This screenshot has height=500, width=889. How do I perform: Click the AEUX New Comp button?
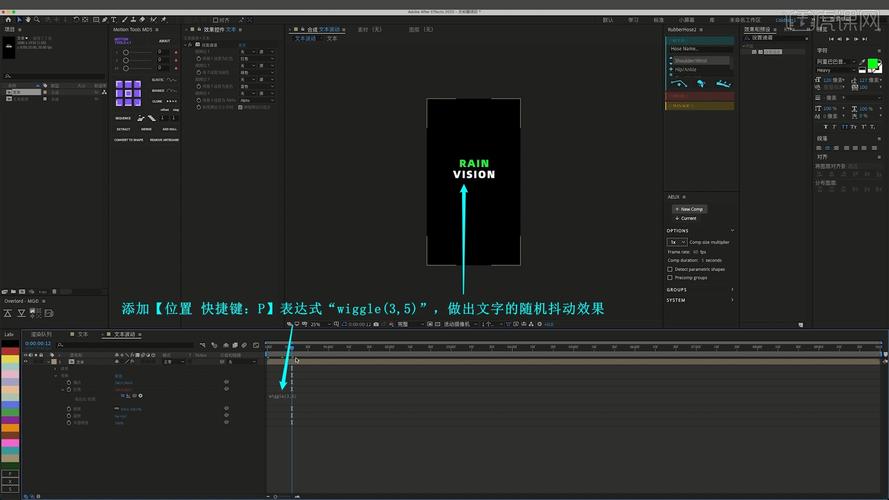689,209
